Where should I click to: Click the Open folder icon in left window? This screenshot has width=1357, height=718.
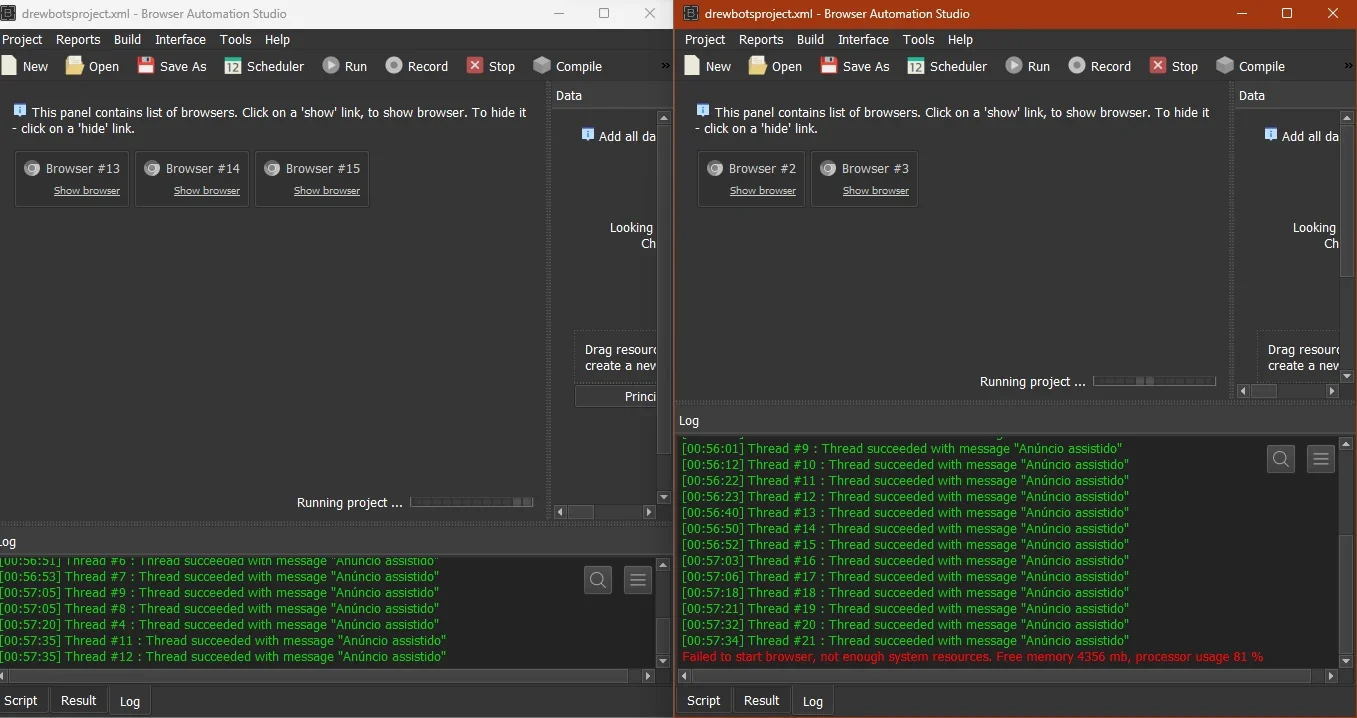coord(75,66)
